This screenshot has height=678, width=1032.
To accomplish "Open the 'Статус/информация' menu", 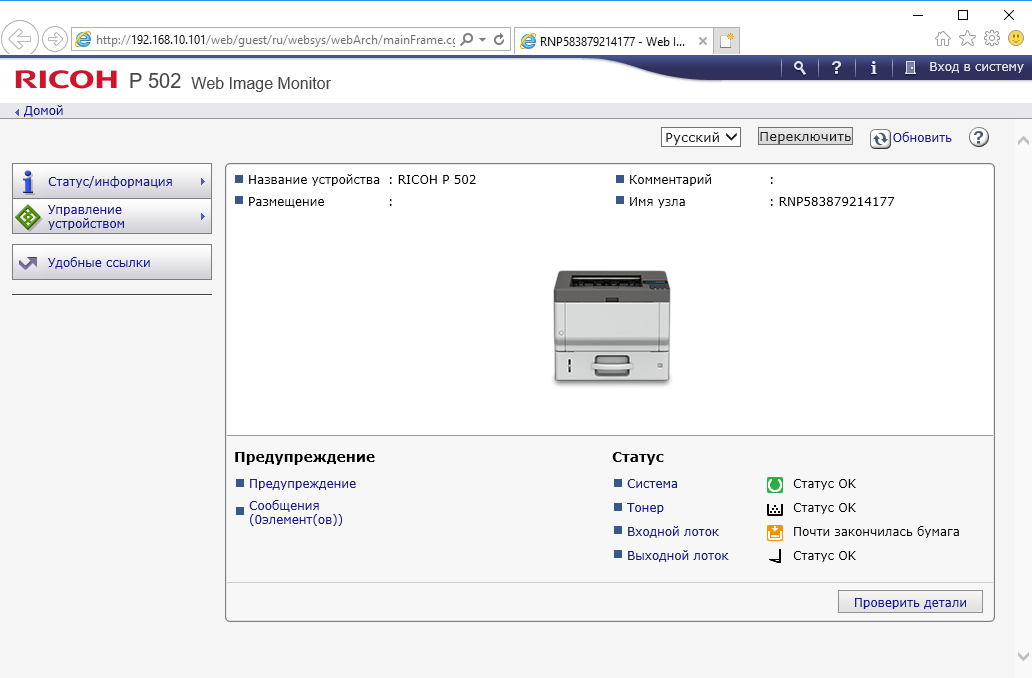I will pos(112,181).
